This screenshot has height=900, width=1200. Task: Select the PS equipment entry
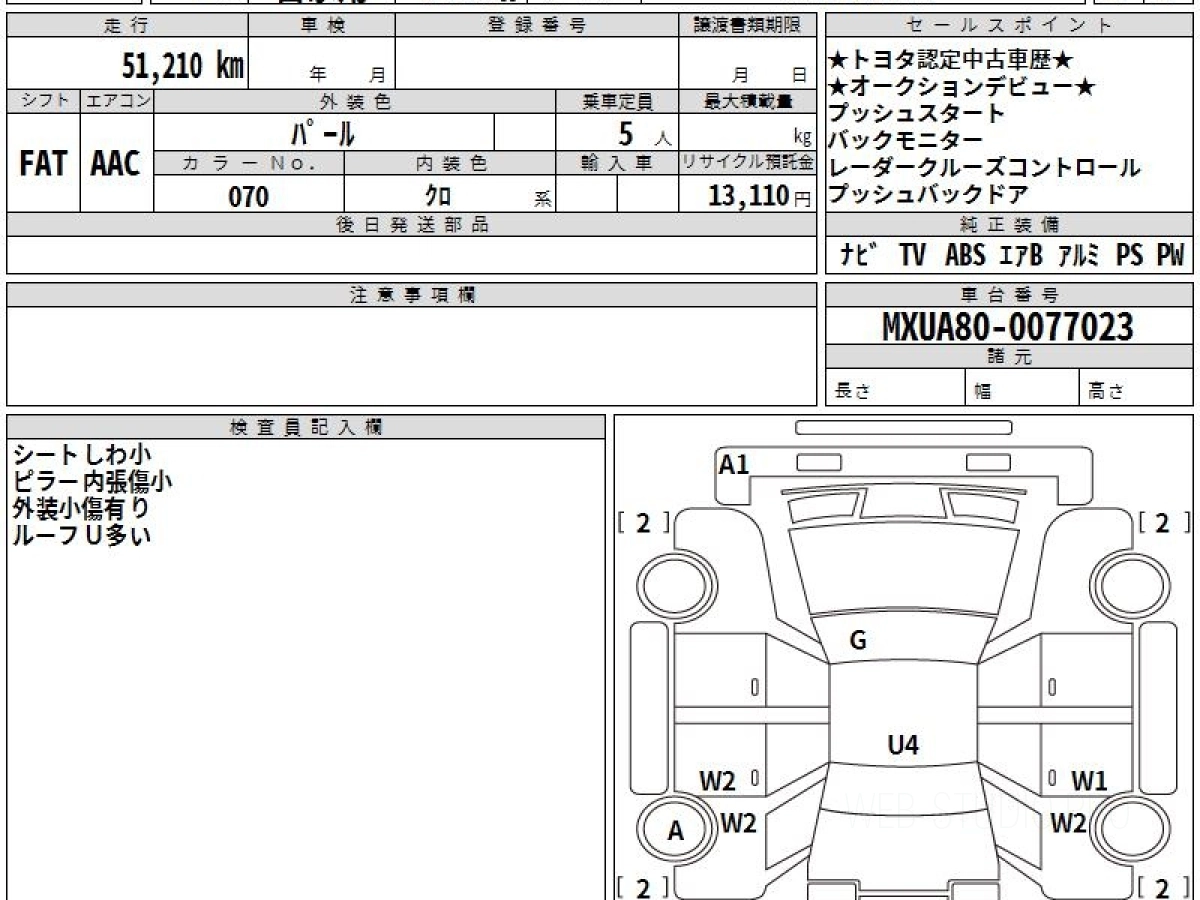[x=1129, y=255]
